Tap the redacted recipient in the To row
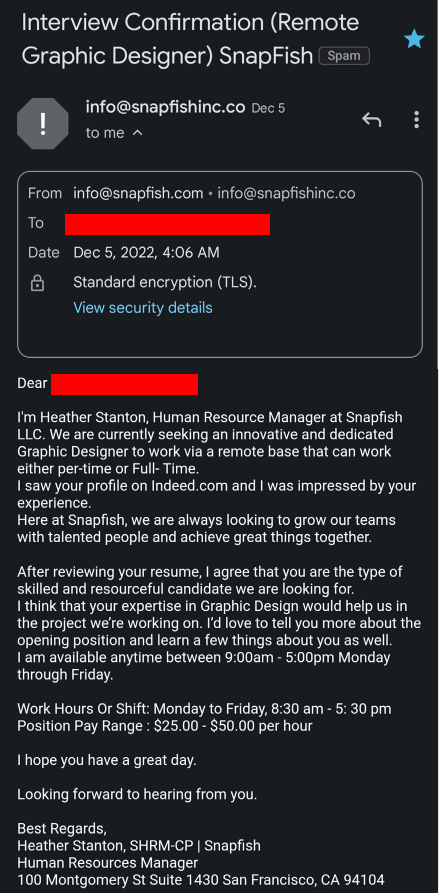 167,224
